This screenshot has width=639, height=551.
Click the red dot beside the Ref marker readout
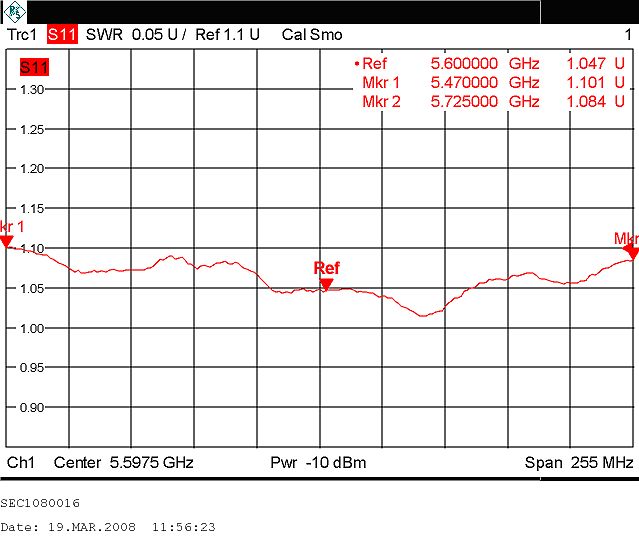(x=356, y=63)
